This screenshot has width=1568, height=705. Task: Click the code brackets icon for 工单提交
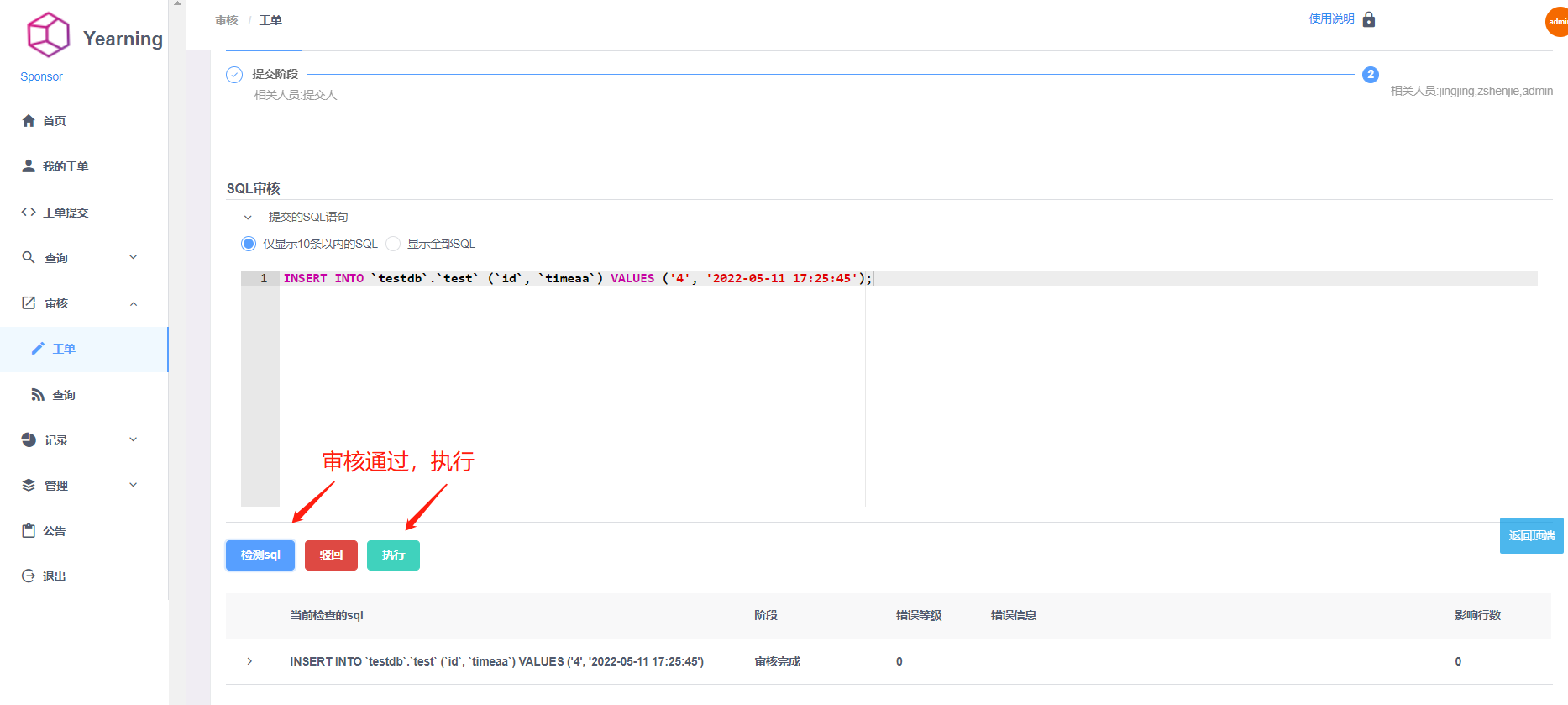point(29,213)
